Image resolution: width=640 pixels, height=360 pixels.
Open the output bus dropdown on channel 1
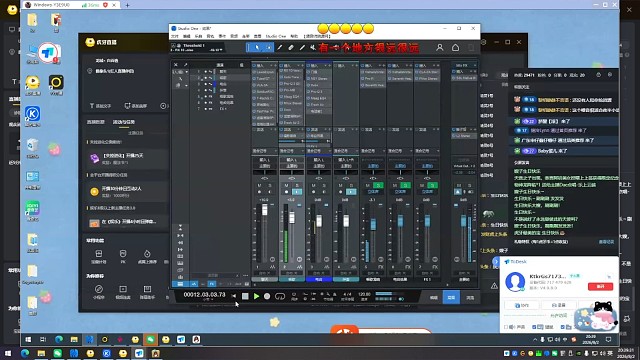click(264, 166)
